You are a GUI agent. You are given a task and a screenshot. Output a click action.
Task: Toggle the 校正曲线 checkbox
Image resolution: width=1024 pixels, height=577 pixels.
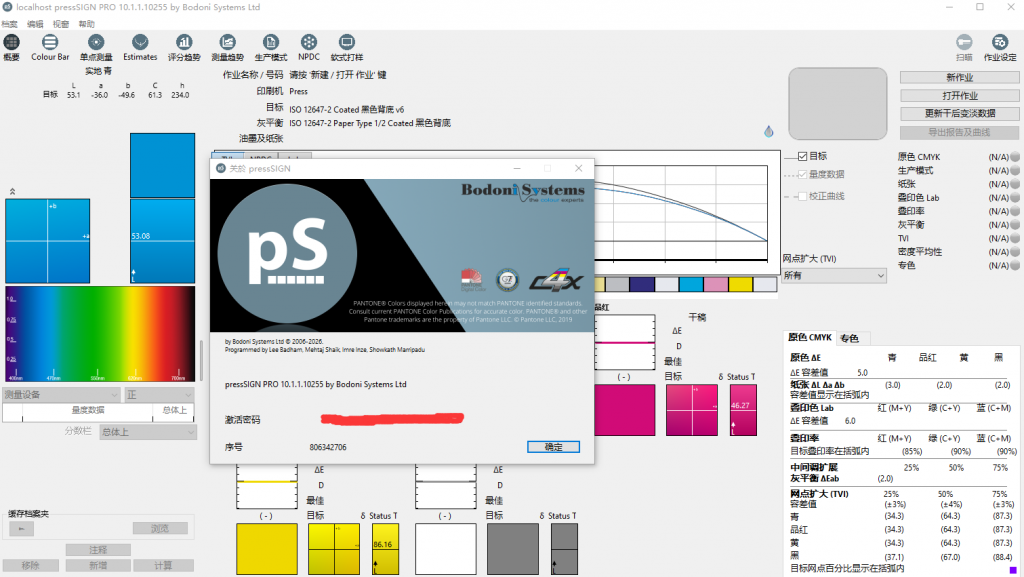click(803, 196)
